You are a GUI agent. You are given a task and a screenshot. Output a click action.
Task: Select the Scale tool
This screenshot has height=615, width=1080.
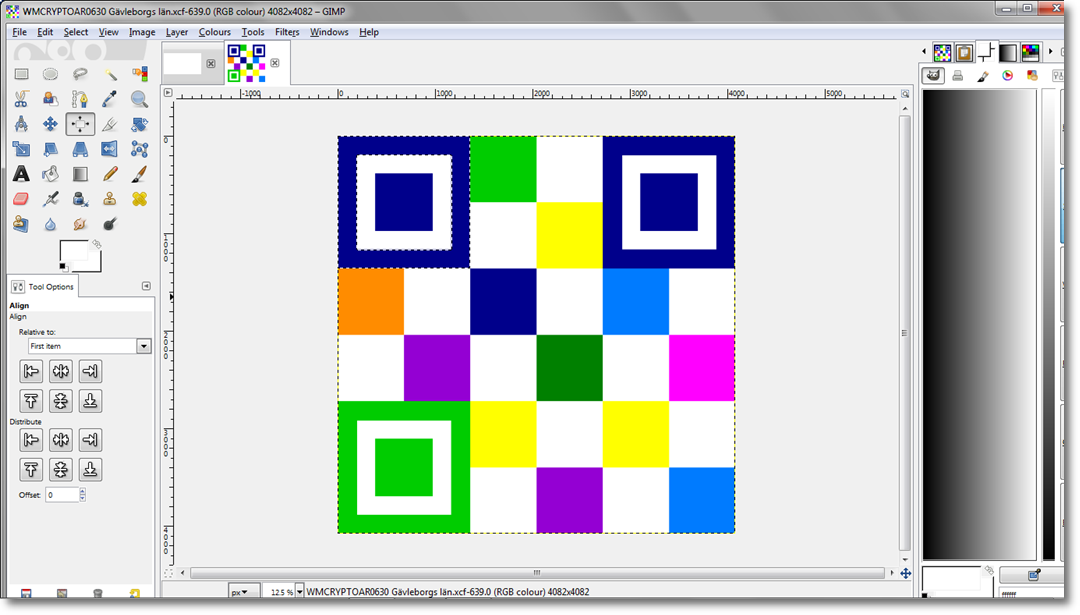pyautogui.click(x=21, y=149)
